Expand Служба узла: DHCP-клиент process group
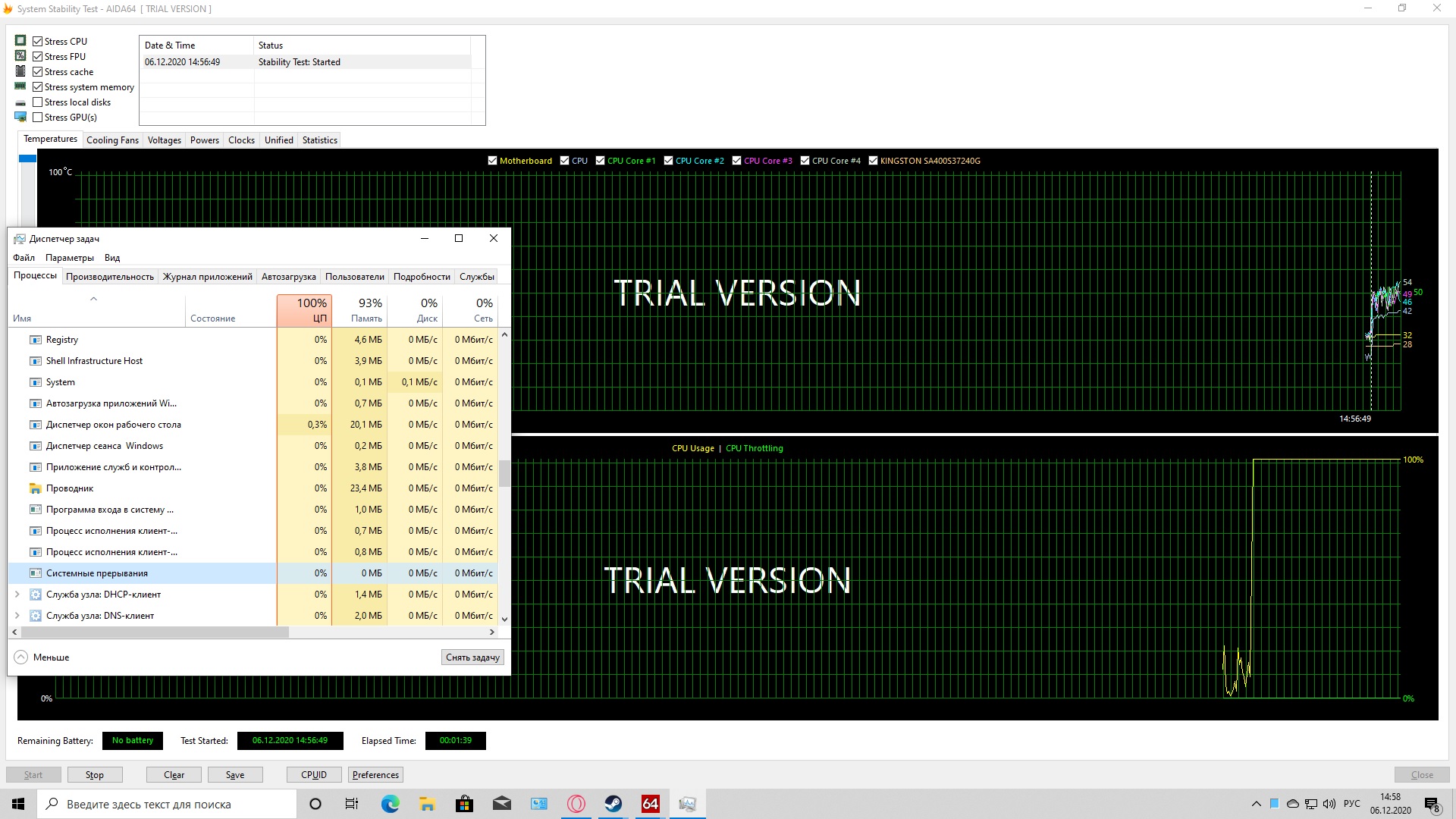This screenshot has height=819, width=1456. 17,595
